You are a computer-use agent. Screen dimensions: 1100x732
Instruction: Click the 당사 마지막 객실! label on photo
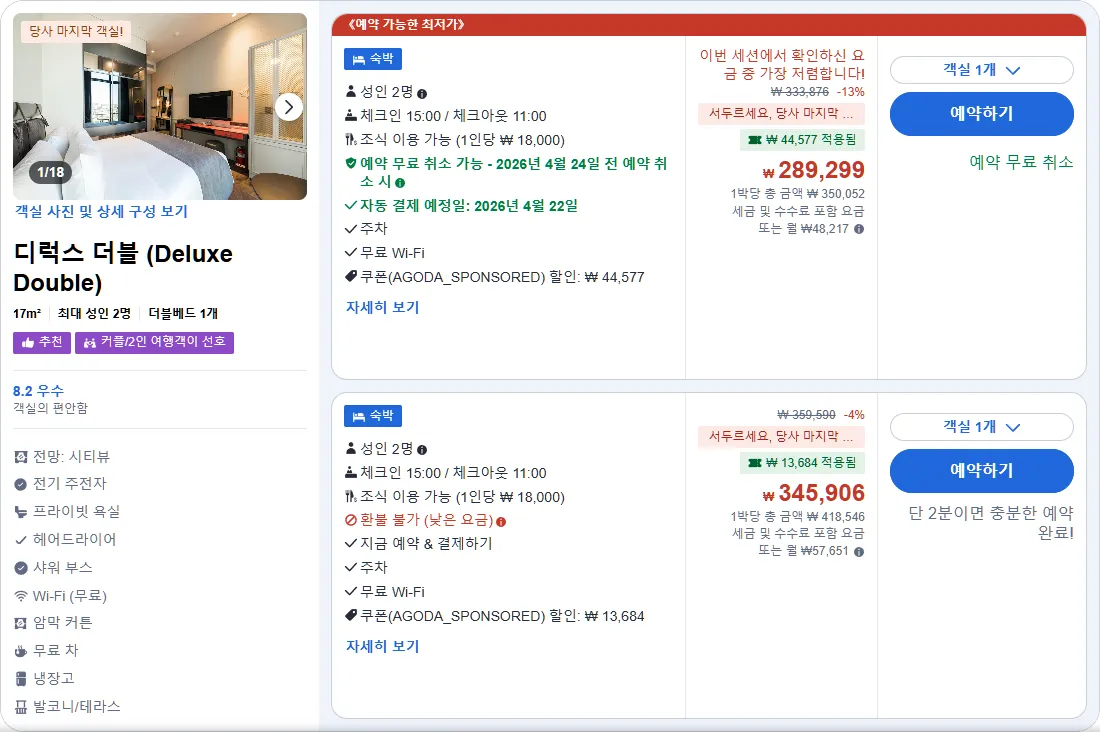[76, 31]
